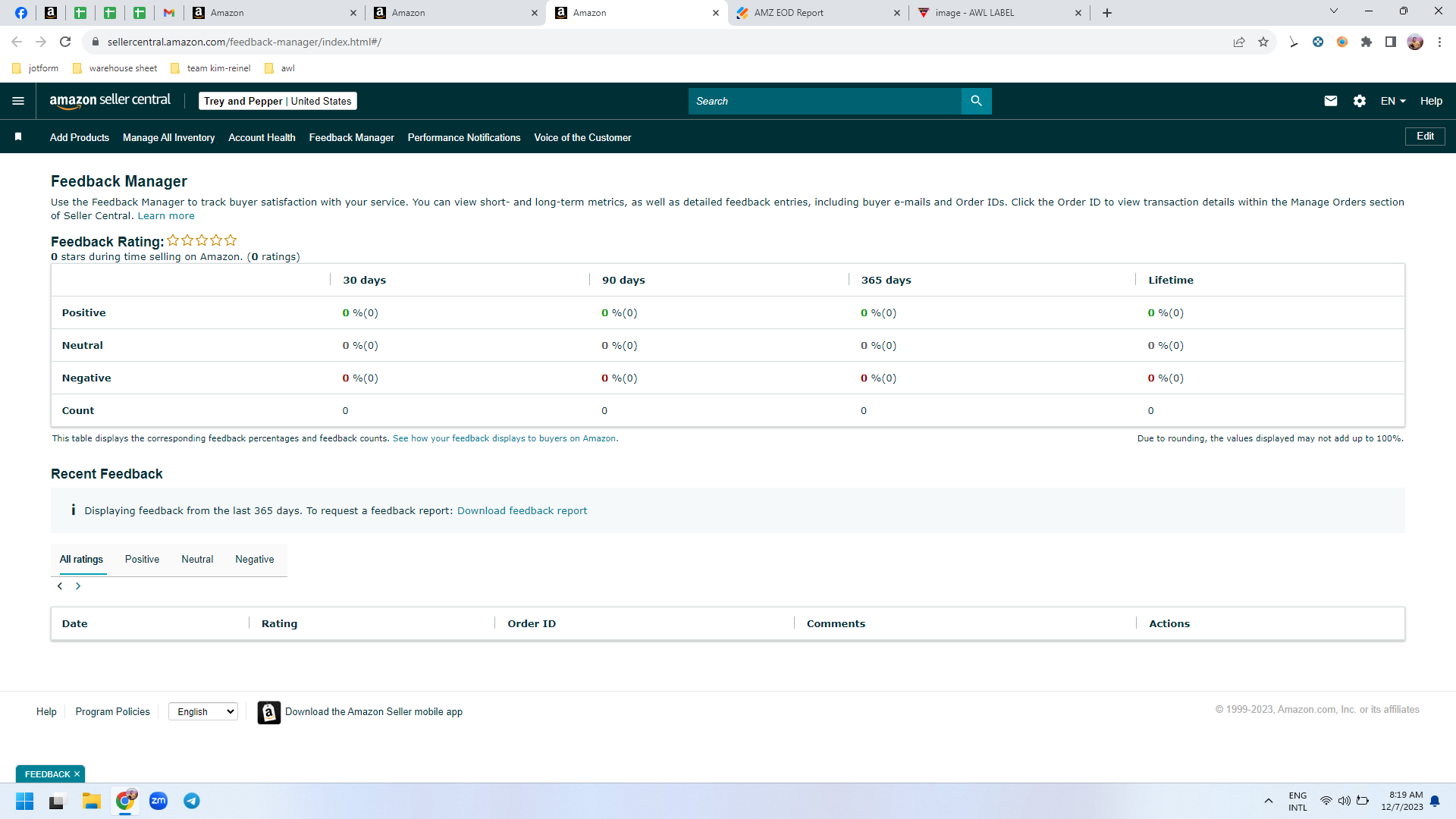
Task: Open 'See how your feedback displays' link
Action: point(504,438)
